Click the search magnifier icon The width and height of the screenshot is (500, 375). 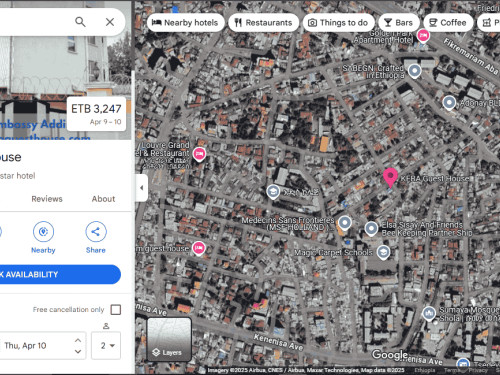pyautogui.click(x=80, y=22)
